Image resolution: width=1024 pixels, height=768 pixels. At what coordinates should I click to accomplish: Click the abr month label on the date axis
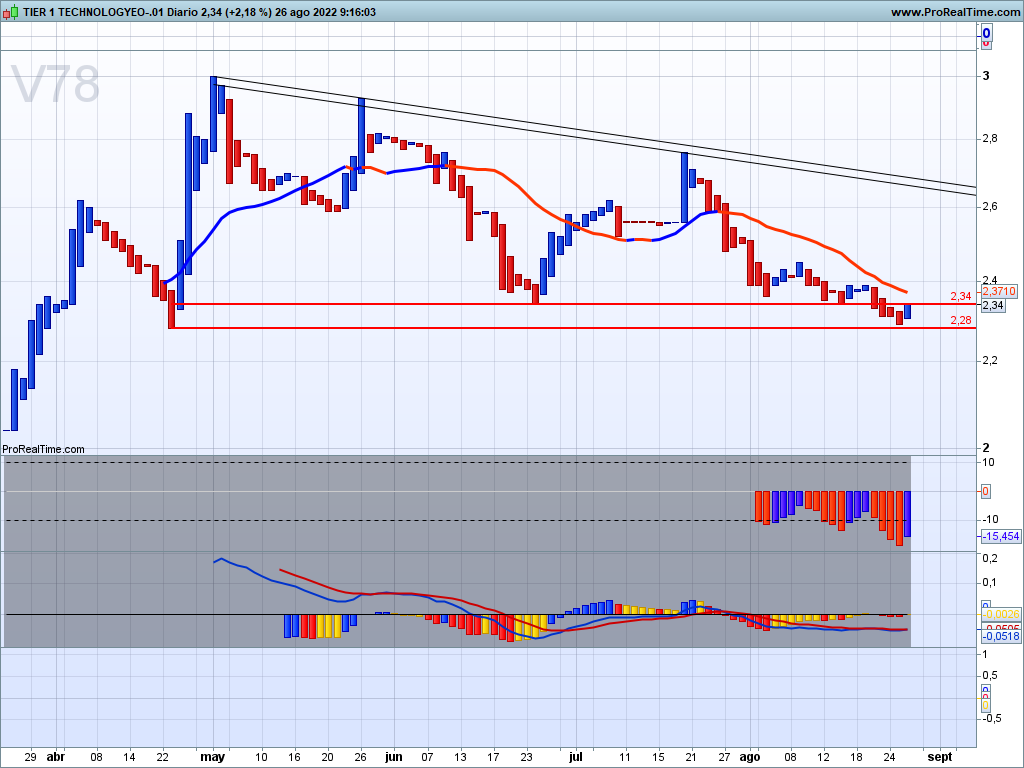pos(56,757)
